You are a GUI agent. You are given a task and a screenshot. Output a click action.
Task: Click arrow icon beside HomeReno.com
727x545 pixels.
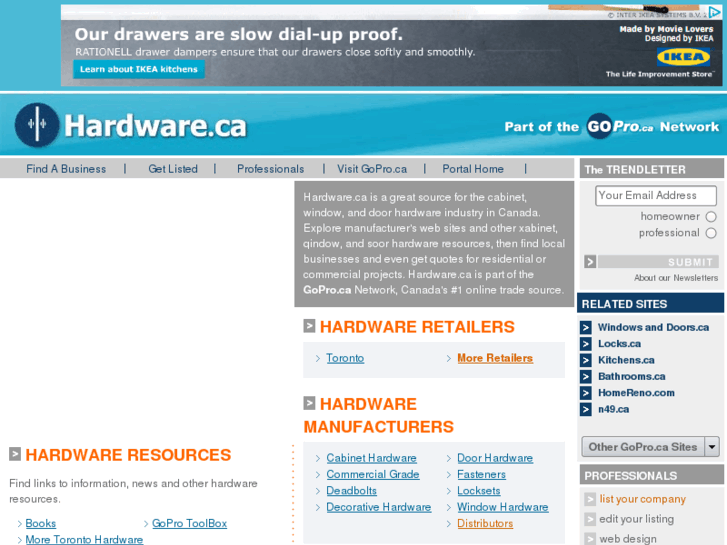click(586, 393)
